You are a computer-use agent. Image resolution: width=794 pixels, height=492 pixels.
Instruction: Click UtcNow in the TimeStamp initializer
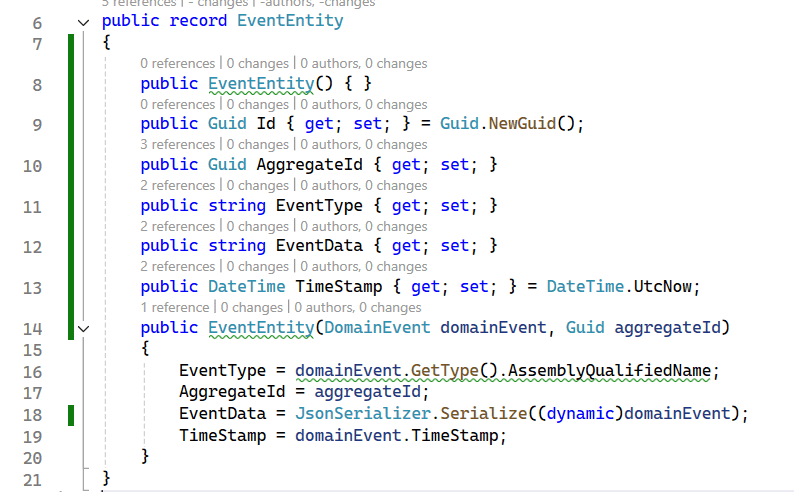[663, 287]
